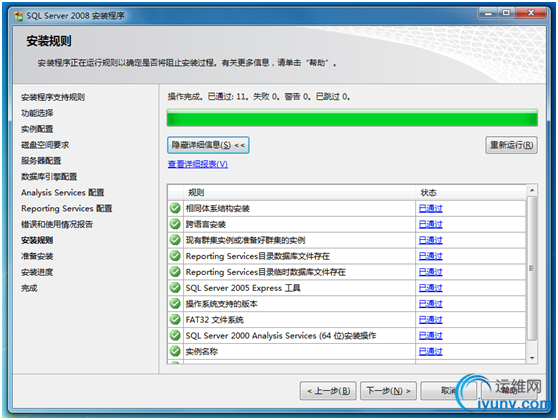Click the green rule-check progress bar
Image resolution: width=558 pixels, height=420 pixels.
pos(352,118)
